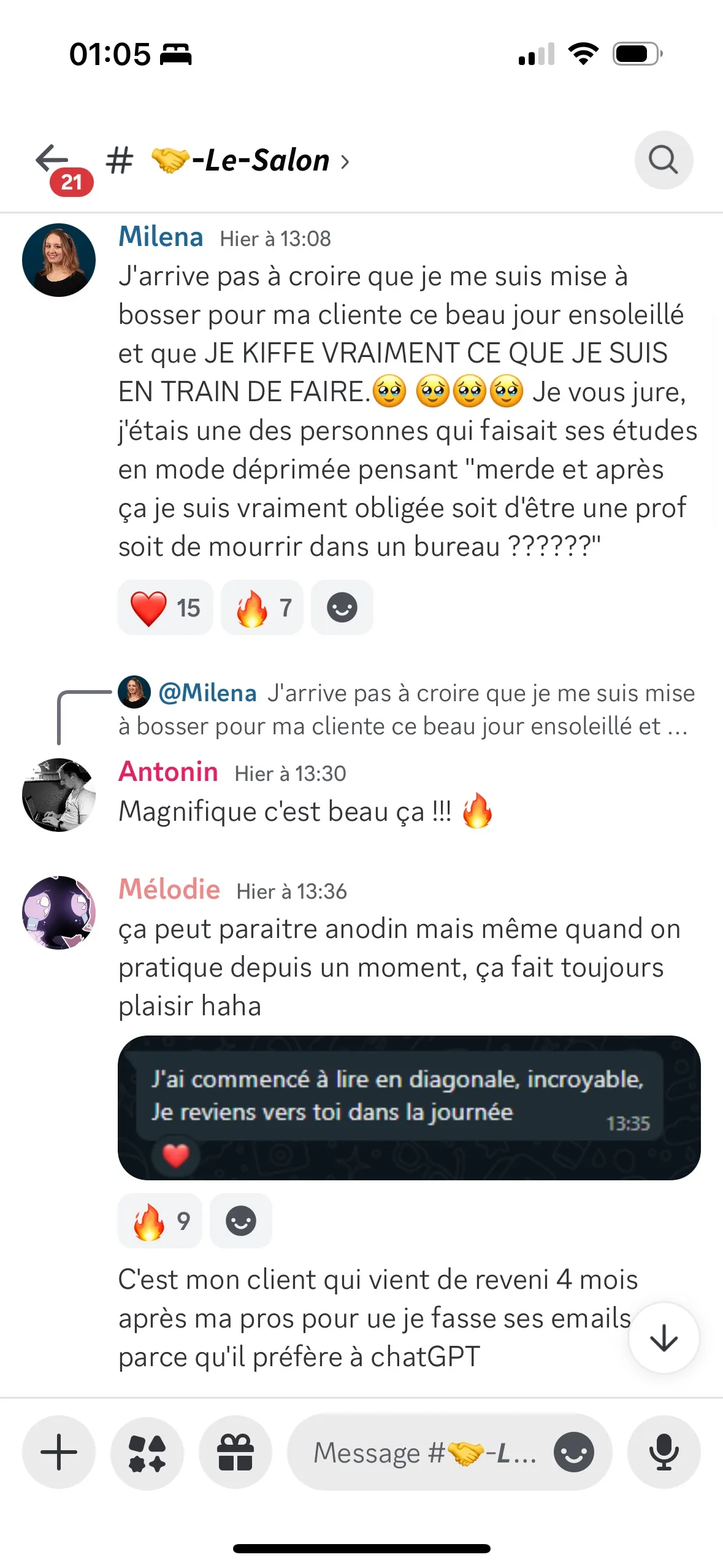
Task: Open Mélodie's avatar picture
Action: pyautogui.click(x=59, y=912)
